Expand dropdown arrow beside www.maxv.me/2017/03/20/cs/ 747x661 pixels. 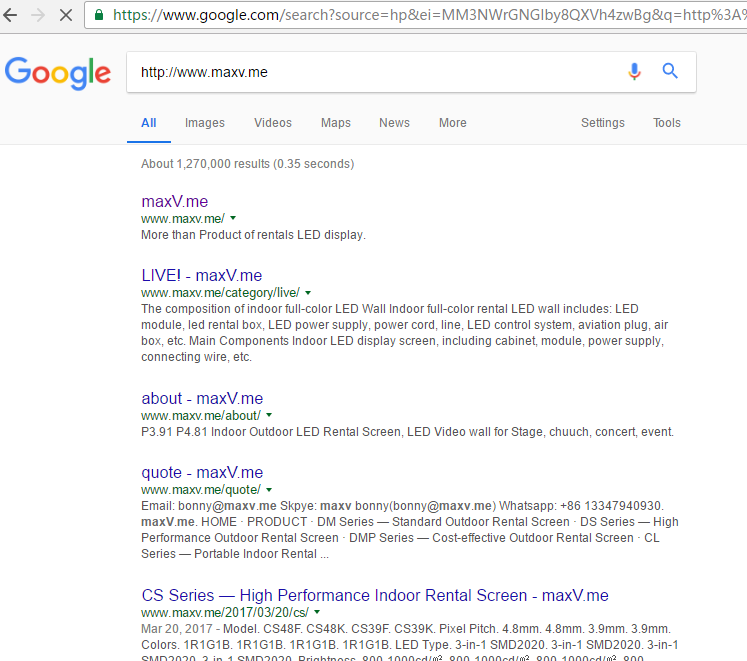point(317,612)
